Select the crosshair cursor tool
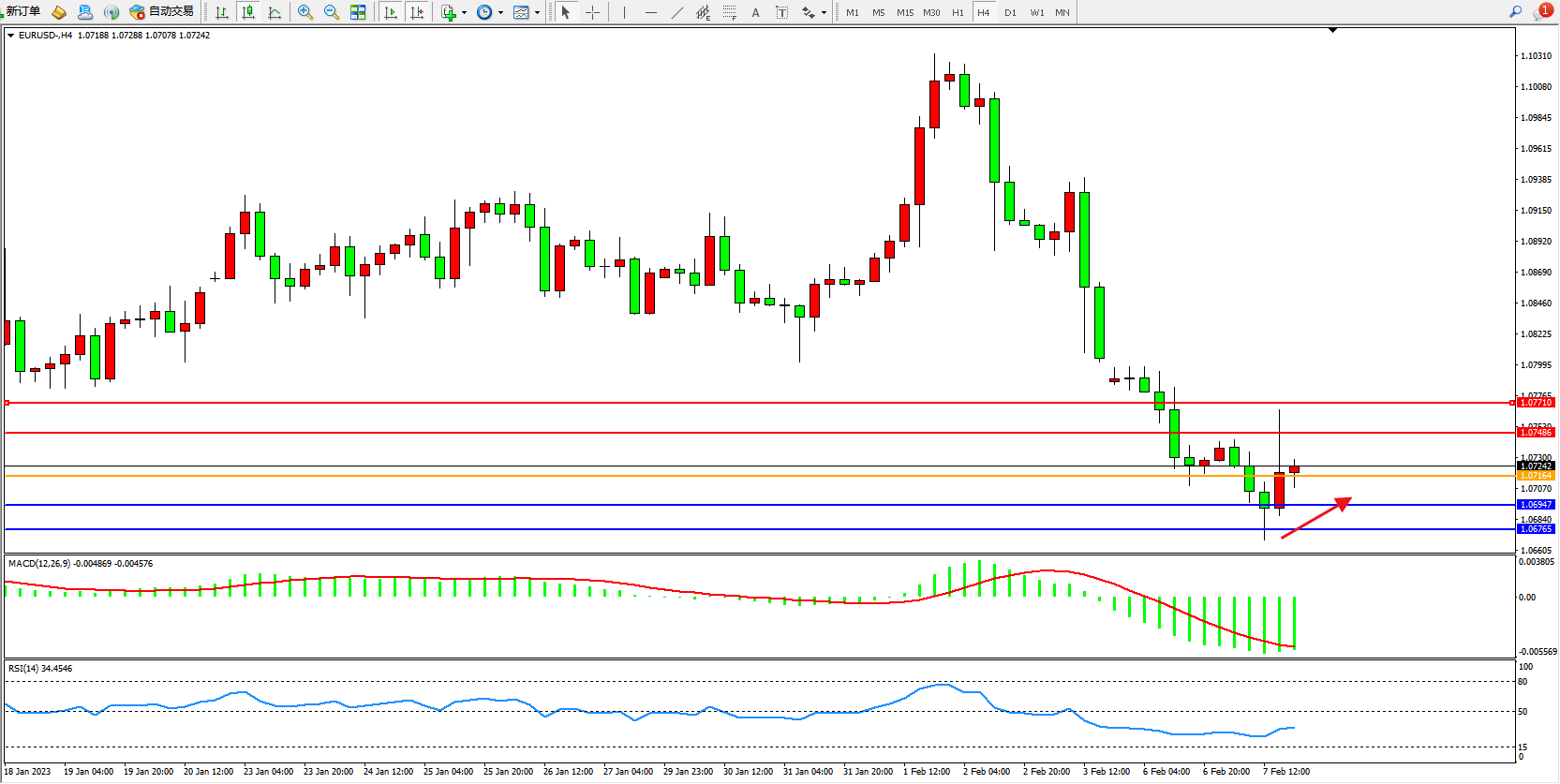Image resolution: width=1560 pixels, height=784 pixels. (x=592, y=12)
